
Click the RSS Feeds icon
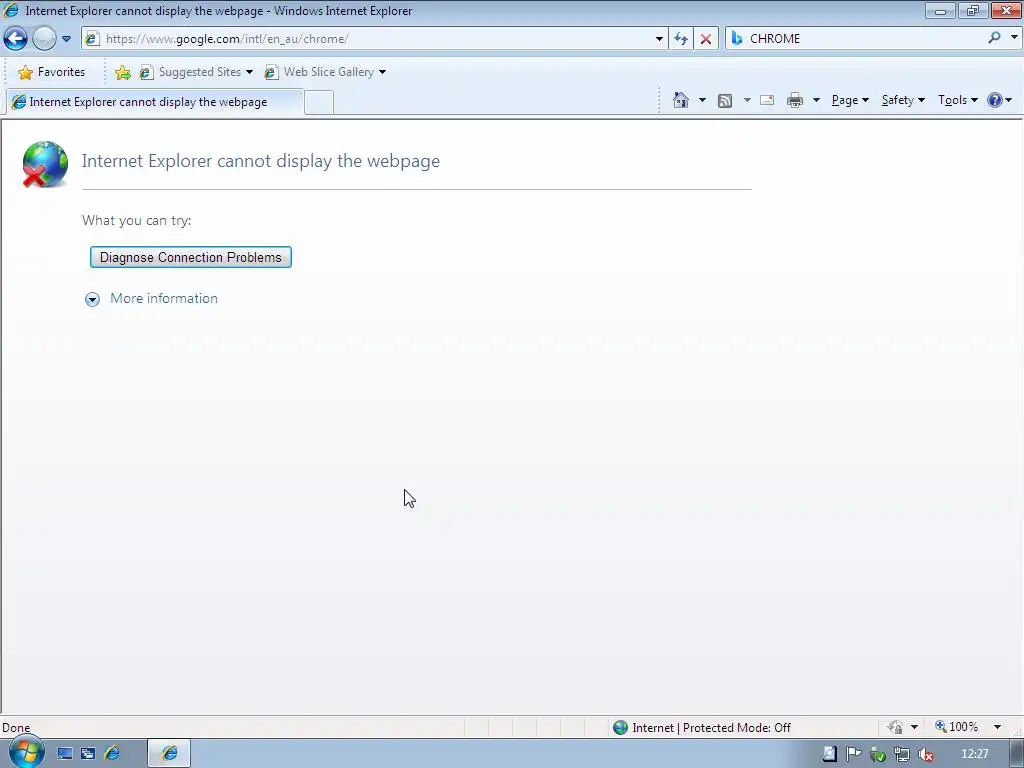tap(725, 101)
